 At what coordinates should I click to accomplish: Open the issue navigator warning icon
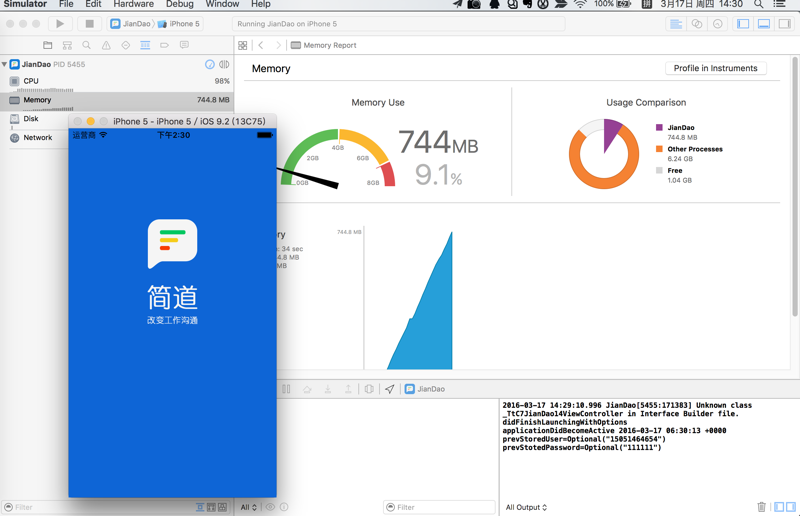pyautogui.click(x=106, y=45)
